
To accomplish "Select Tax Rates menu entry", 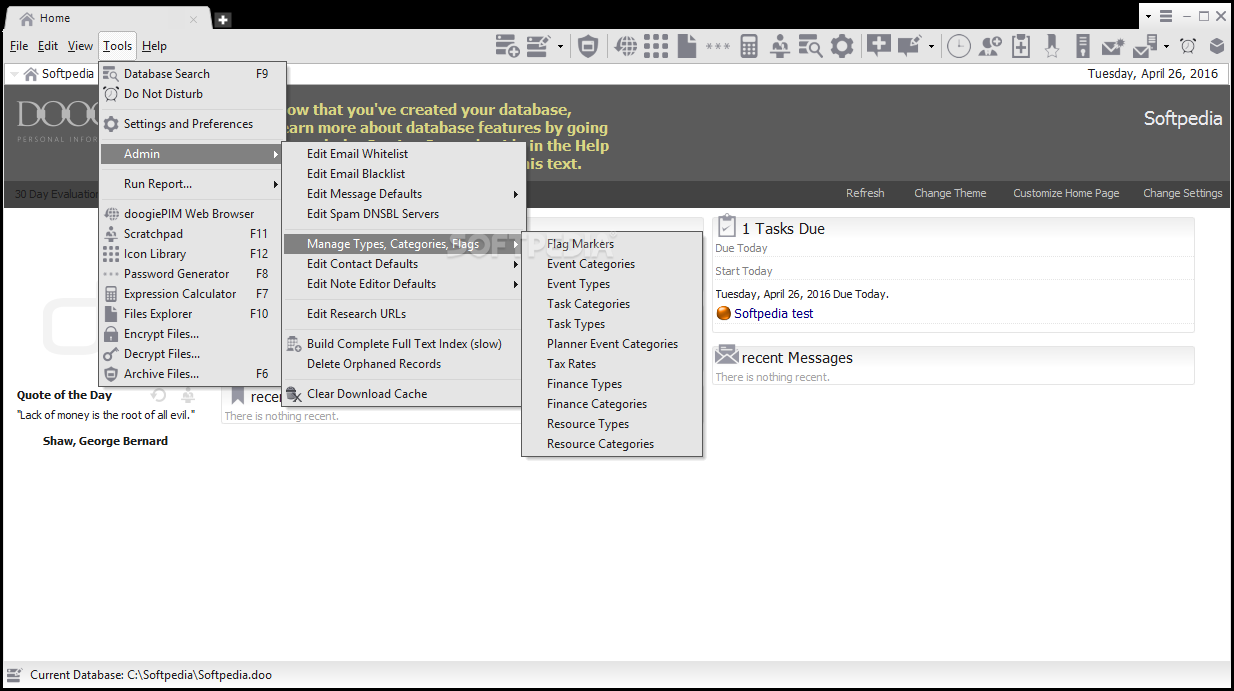I will [x=612, y=364].
